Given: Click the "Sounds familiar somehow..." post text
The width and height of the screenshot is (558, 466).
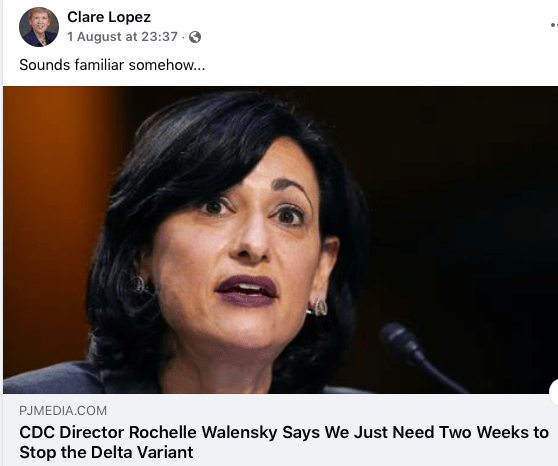Looking at the screenshot, I should pos(112,65).
